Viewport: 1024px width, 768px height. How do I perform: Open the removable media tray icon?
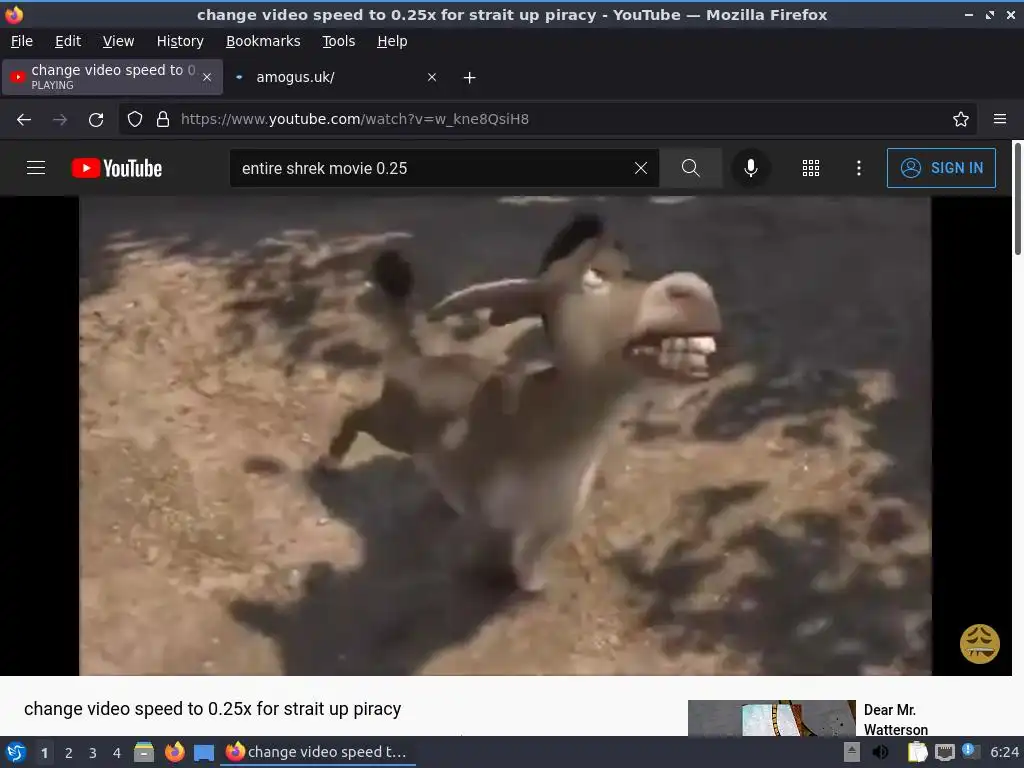(x=852, y=752)
